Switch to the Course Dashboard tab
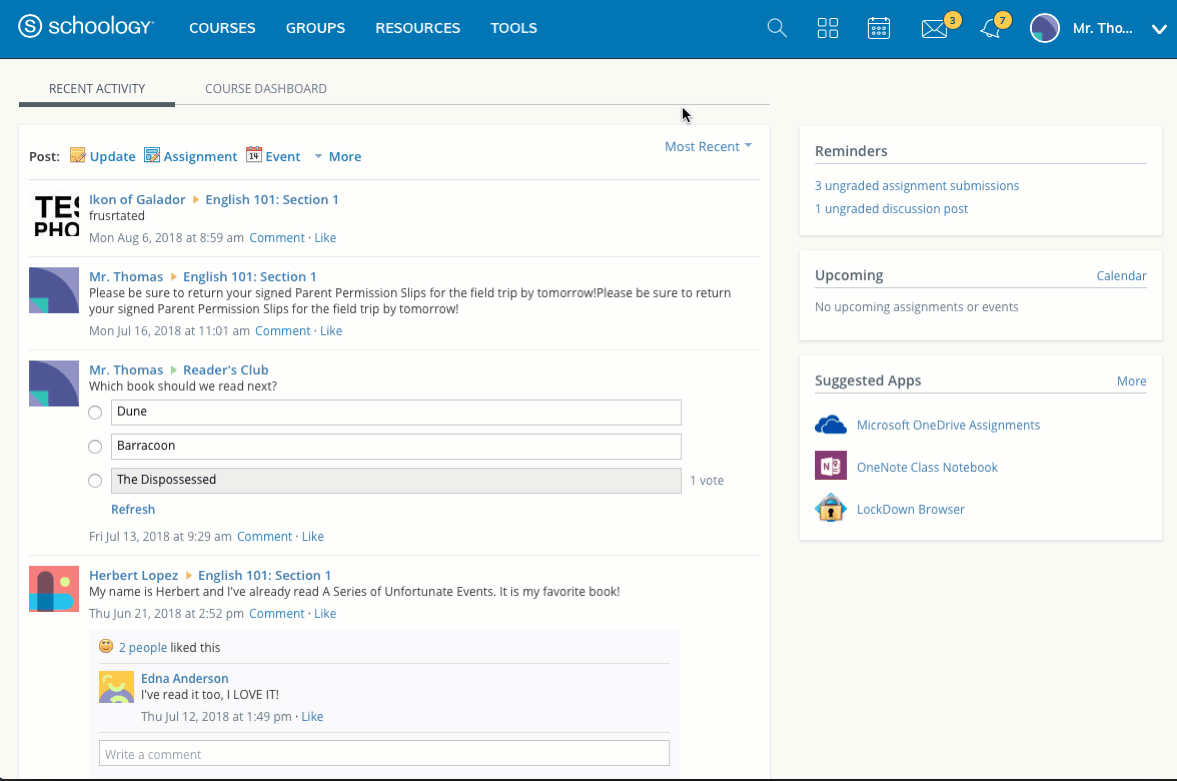This screenshot has height=781, width=1177. (265, 88)
